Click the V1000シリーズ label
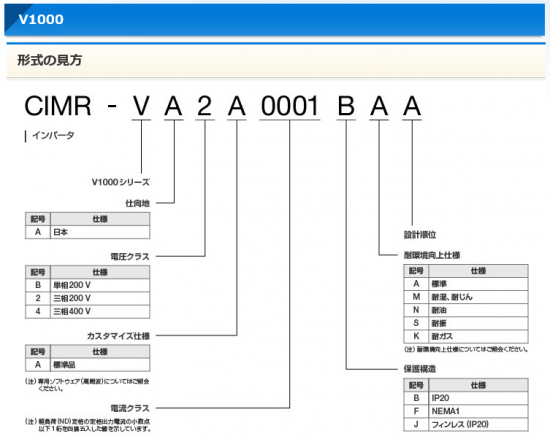This screenshot has height=439, width=550. click(120, 182)
